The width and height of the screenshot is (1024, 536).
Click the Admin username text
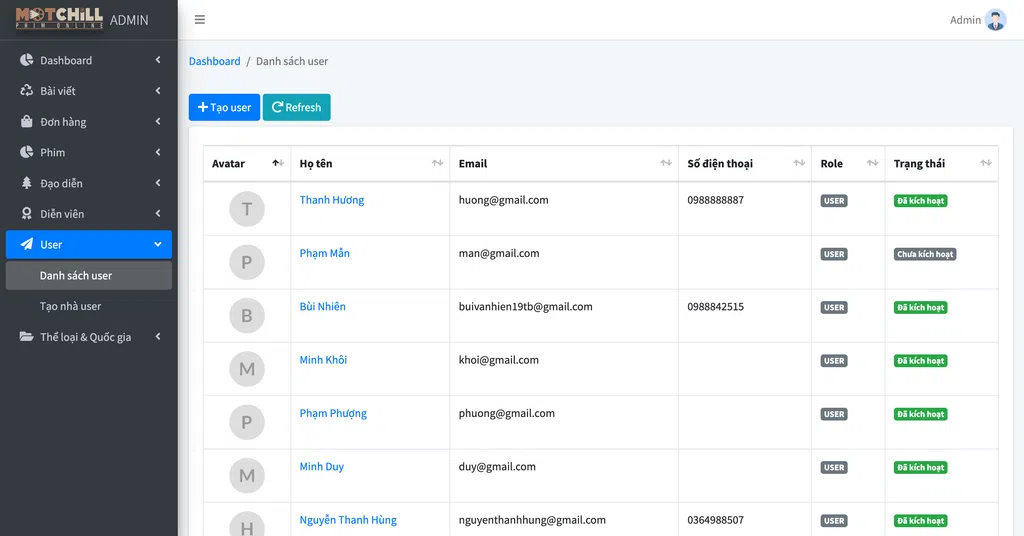pos(965,20)
